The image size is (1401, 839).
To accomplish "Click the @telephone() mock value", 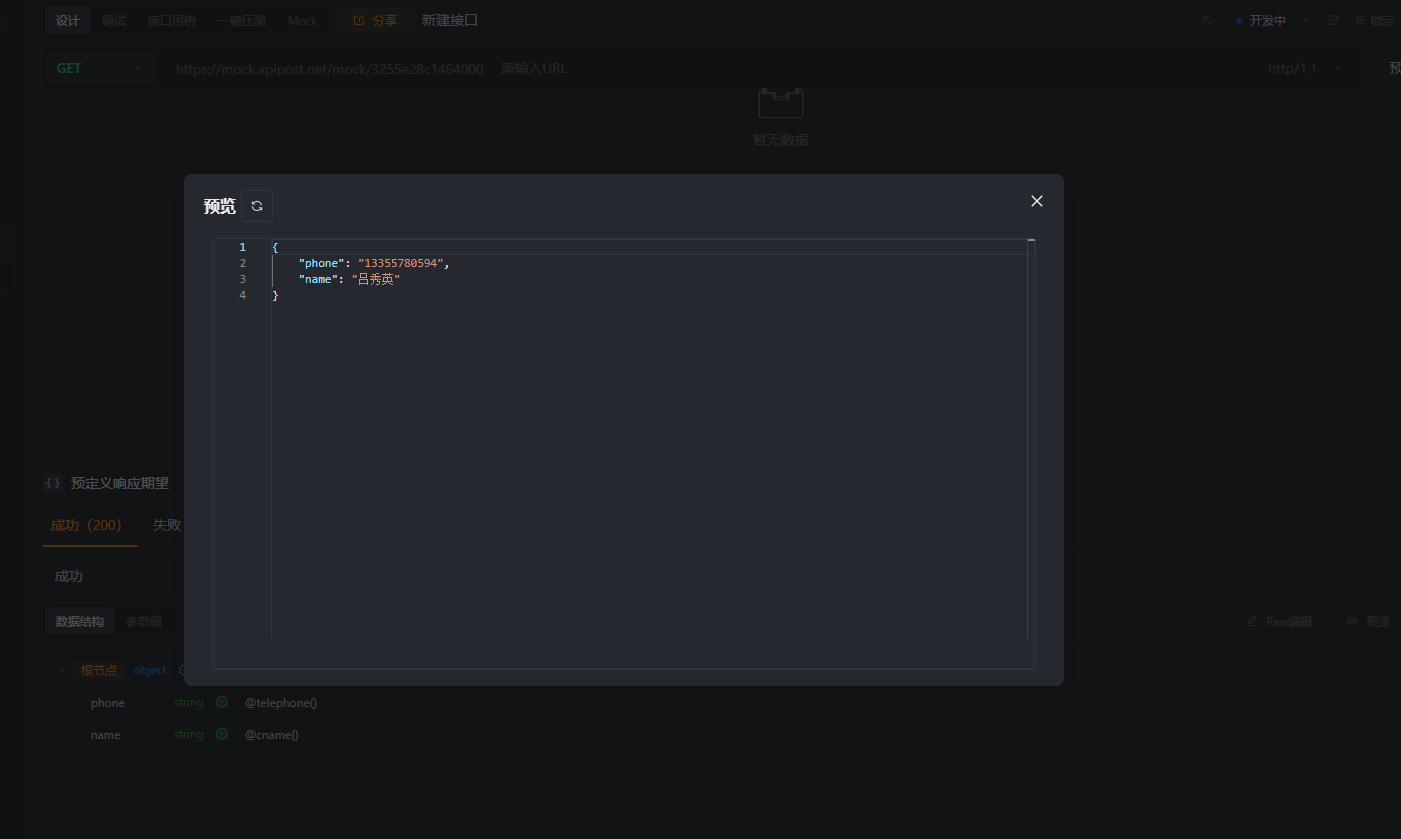I will (x=281, y=703).
